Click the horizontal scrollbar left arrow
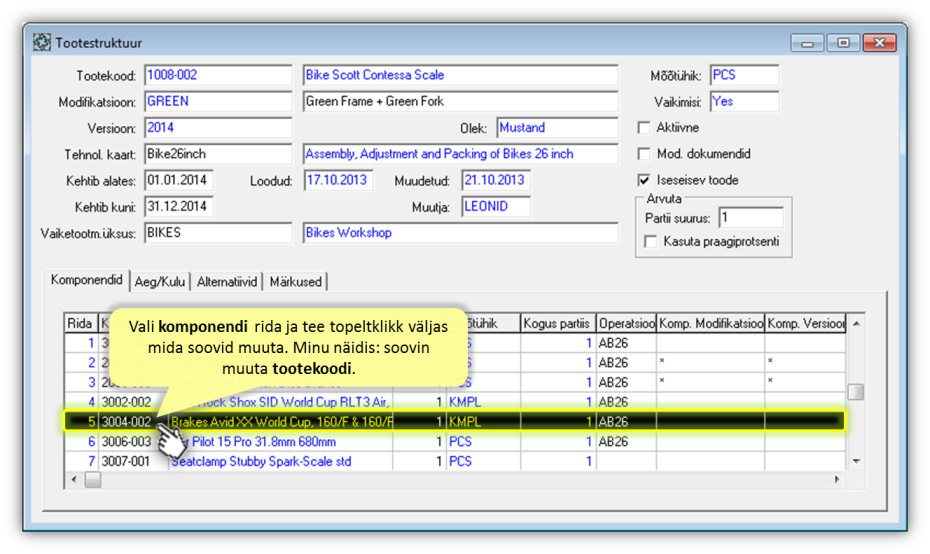This screenshot has height=554, width=930. (x=74, y=479)
